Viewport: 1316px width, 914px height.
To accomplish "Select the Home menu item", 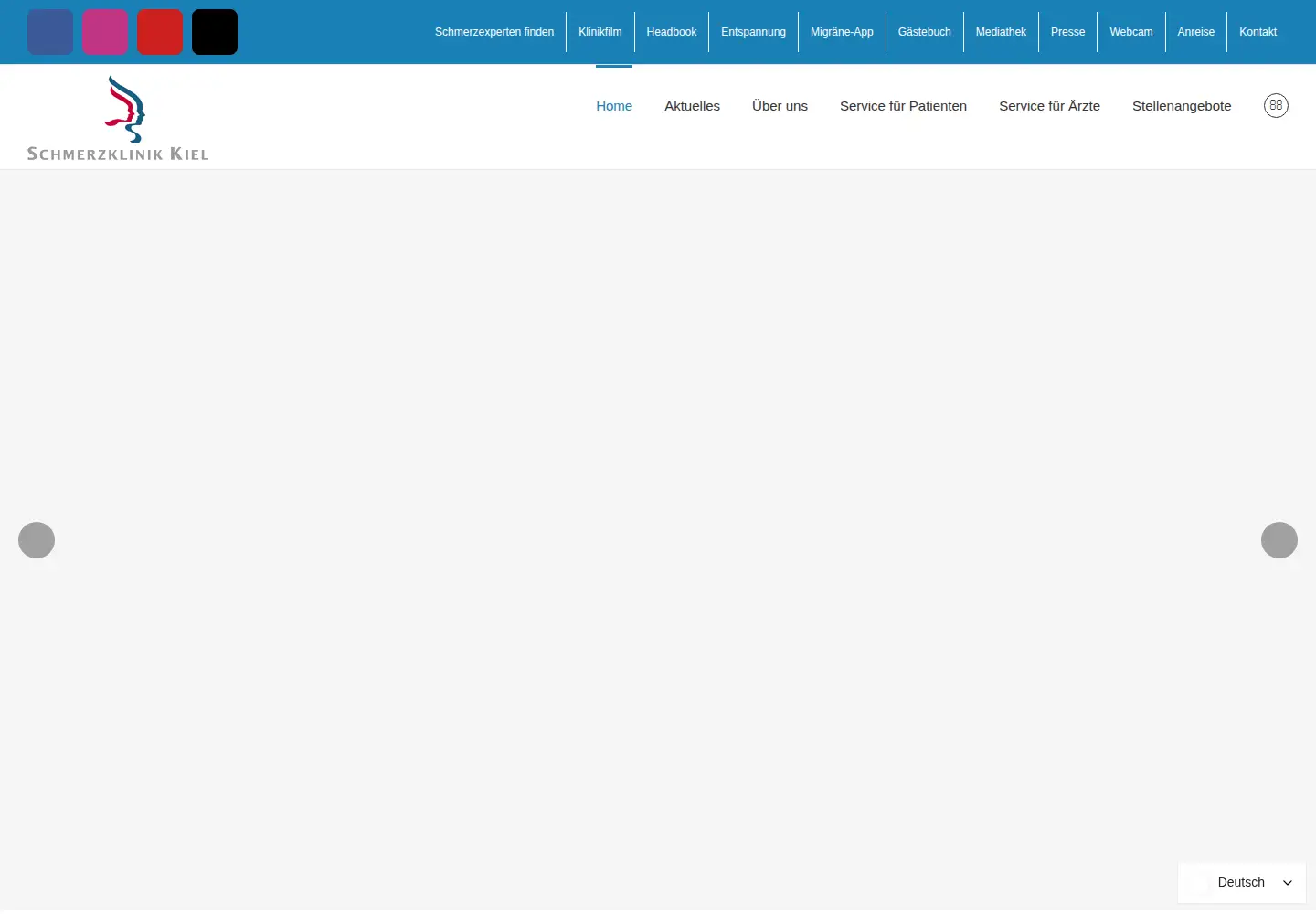I will 614,106.
